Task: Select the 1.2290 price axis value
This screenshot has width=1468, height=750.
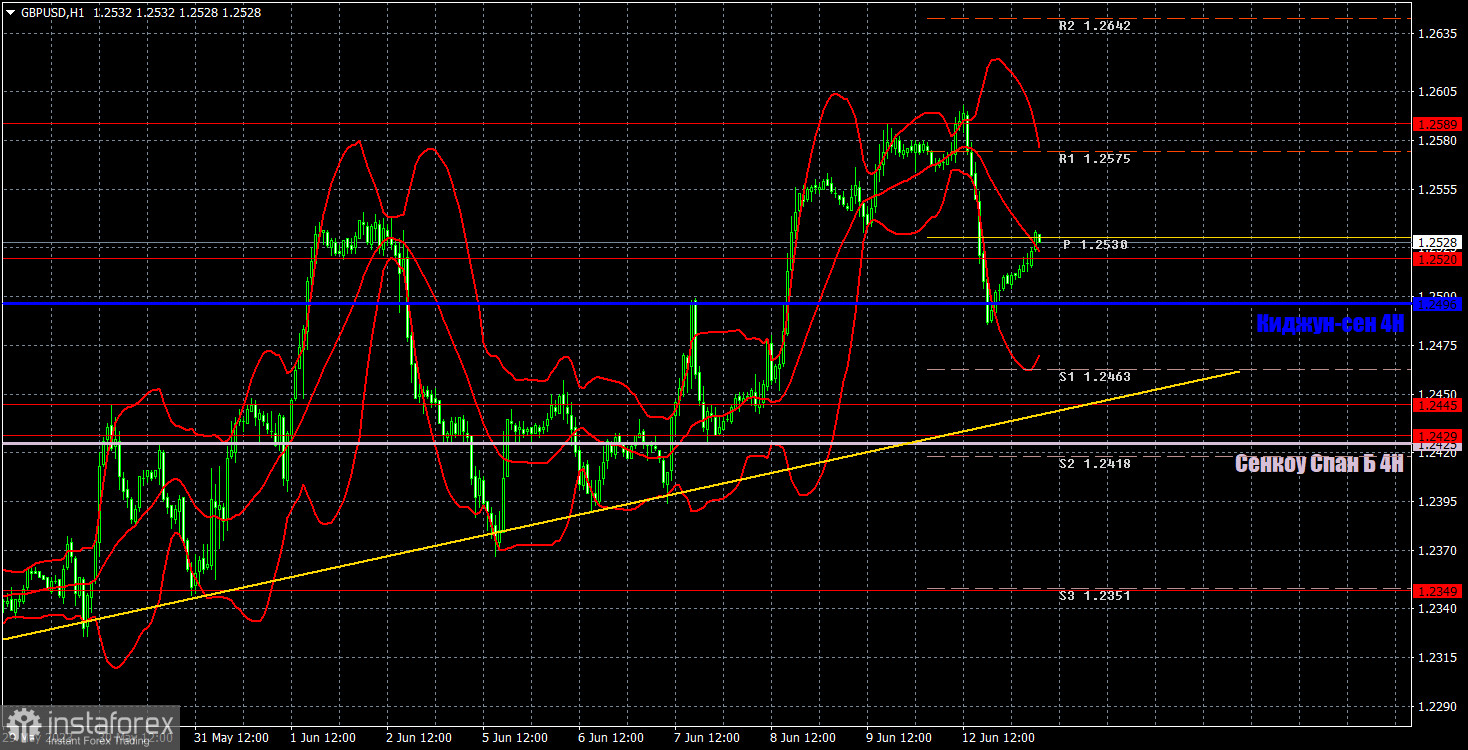Action: click(1437, 707)
